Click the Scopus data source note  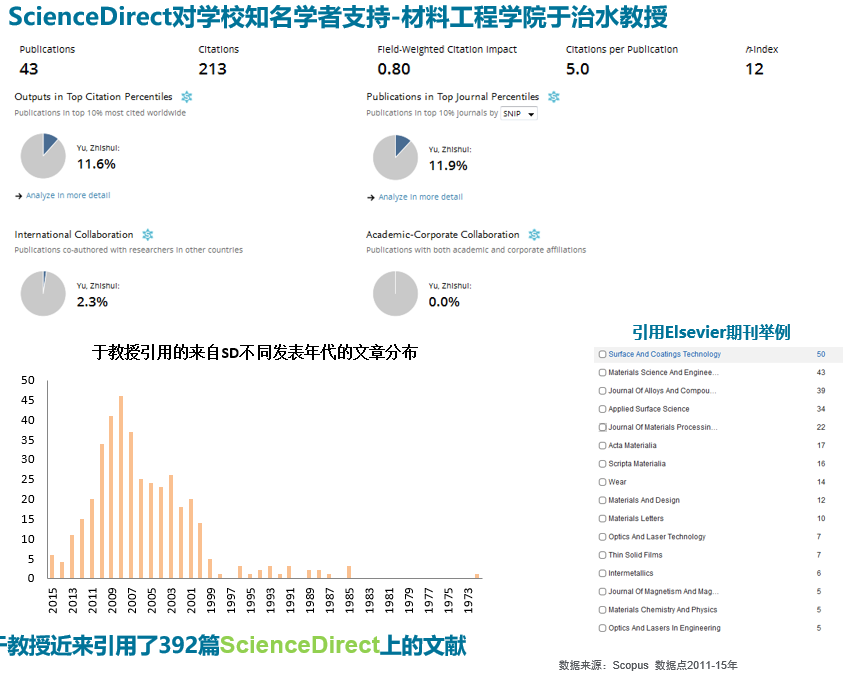click(648, 665)
